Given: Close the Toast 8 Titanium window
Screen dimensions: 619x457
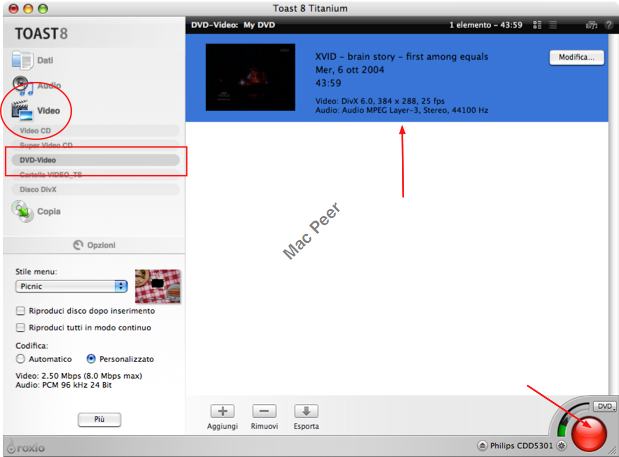Looking at the screenshot, I should tap(13, 9).
